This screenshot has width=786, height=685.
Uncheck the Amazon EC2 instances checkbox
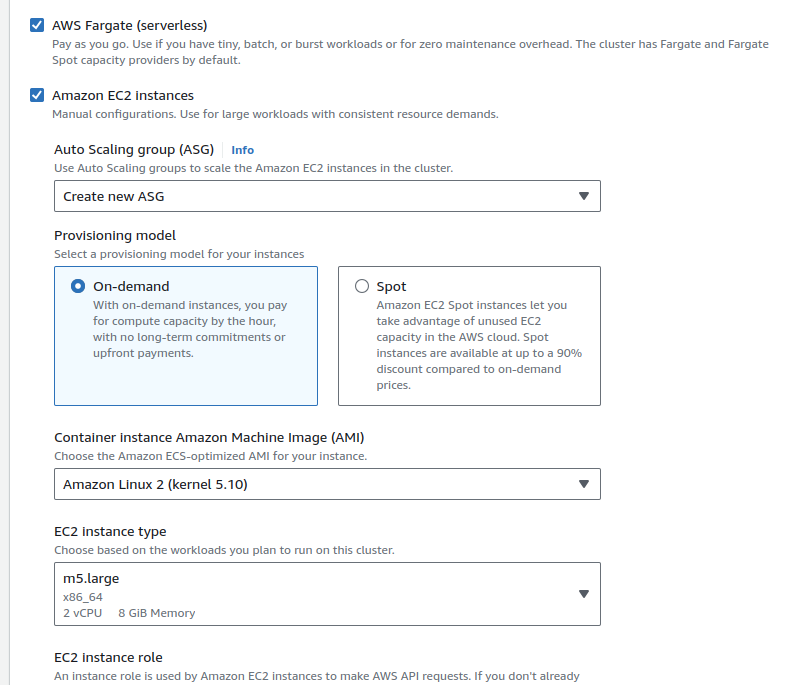pos(37,96)
